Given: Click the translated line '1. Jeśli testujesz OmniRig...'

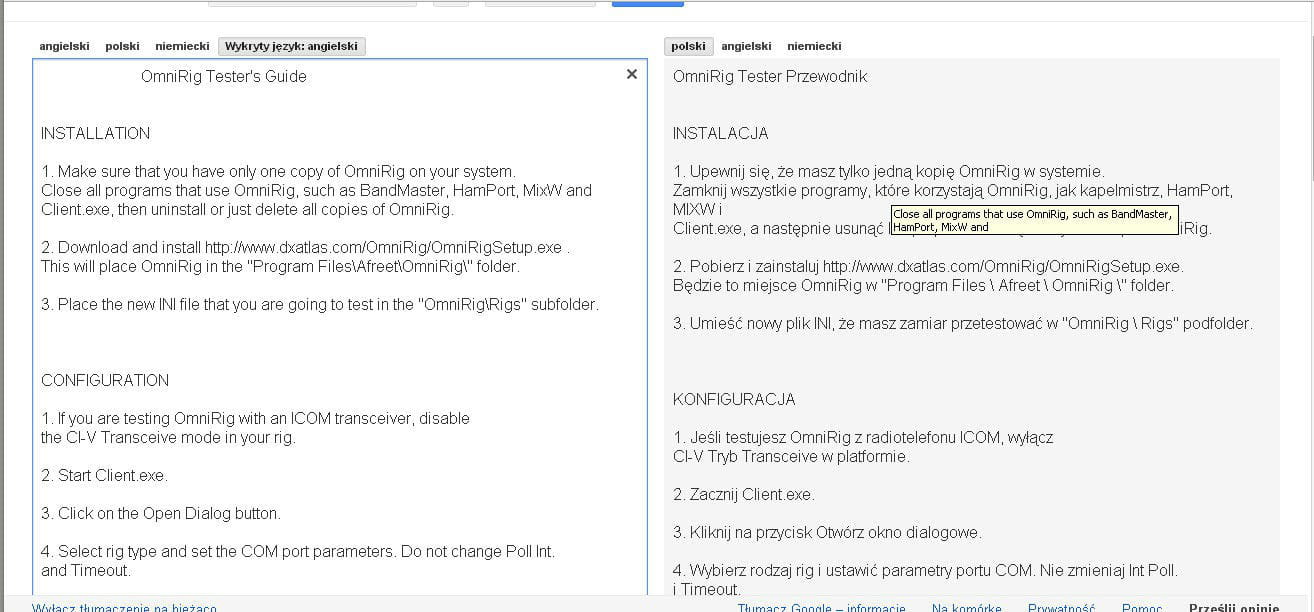Looking at the screenshot, I should (x=863, y=438).
